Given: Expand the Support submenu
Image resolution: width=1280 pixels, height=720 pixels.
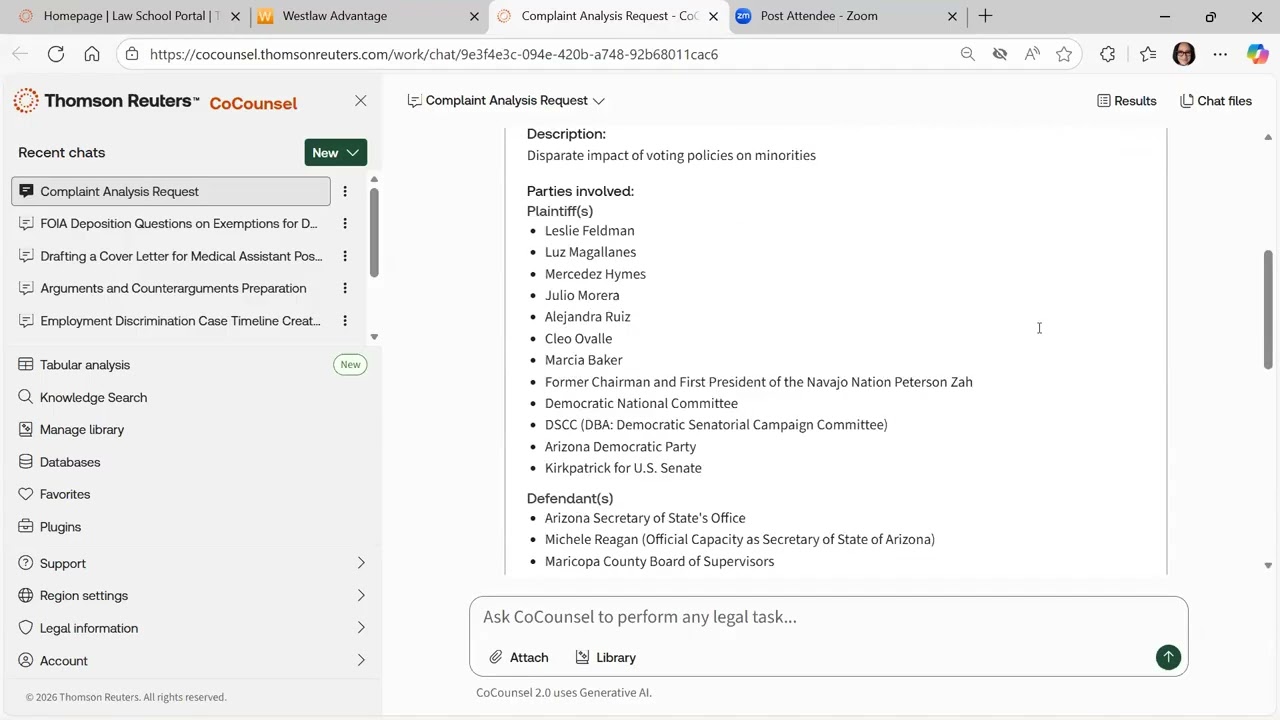Looking at the screenshot, I should (192, 563).
